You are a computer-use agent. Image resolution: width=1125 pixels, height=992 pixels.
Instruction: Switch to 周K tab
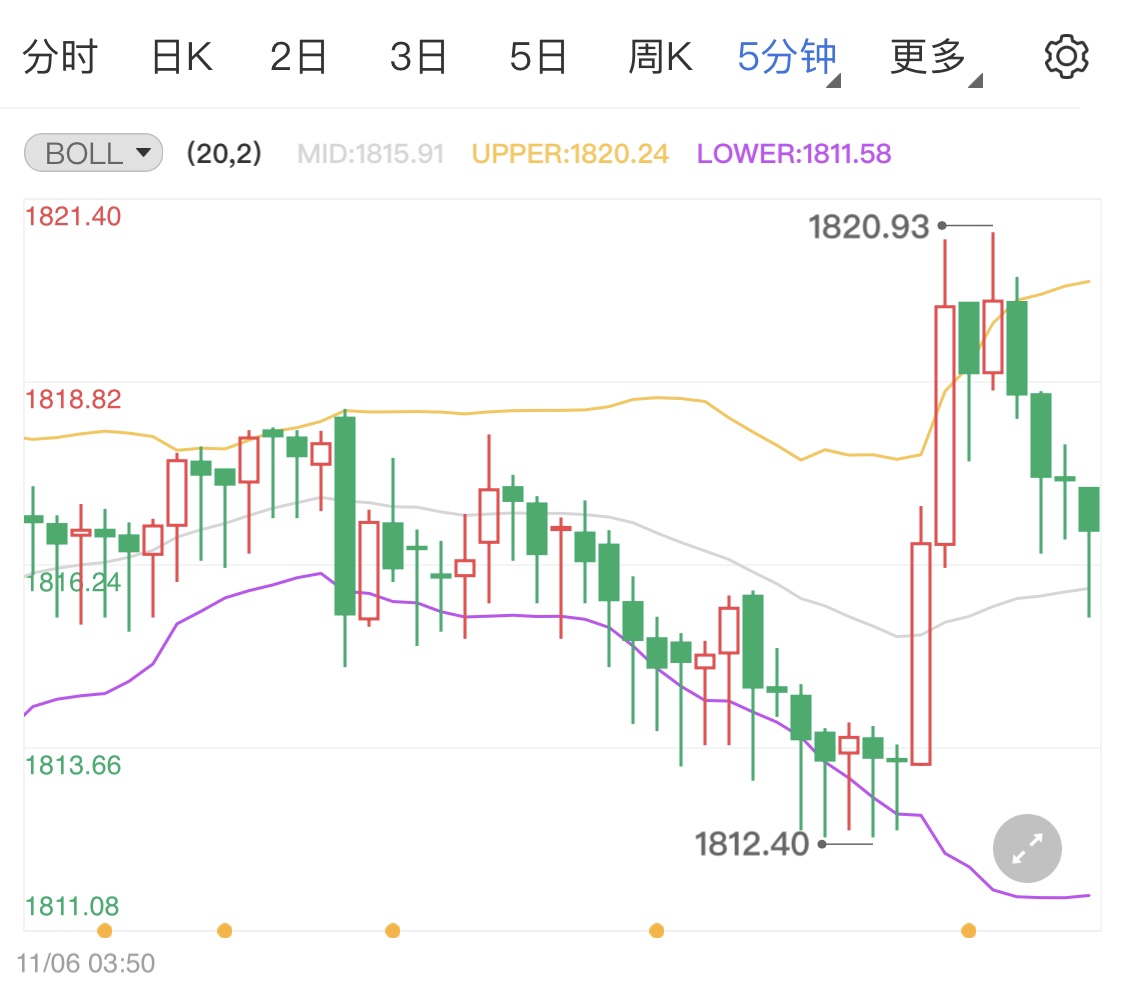660,57
